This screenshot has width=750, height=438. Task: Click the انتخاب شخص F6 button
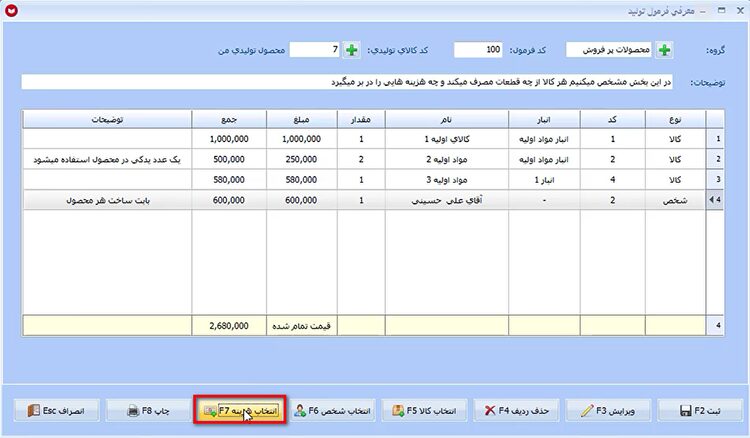(x=333, y=411)
